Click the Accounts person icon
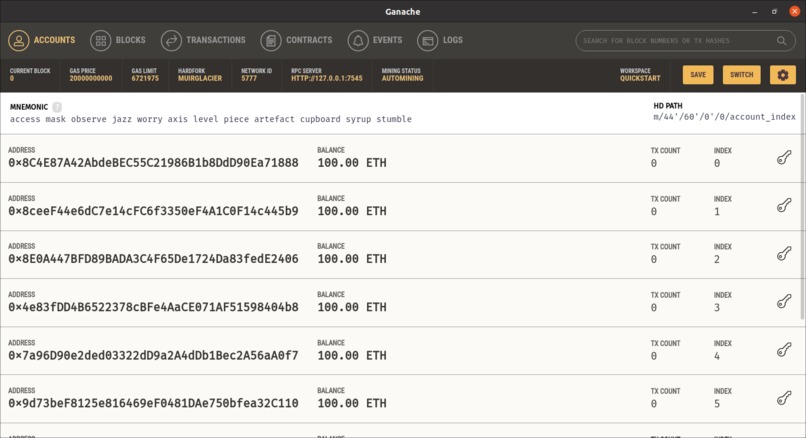Screen dimensions: 806x438 19,41
